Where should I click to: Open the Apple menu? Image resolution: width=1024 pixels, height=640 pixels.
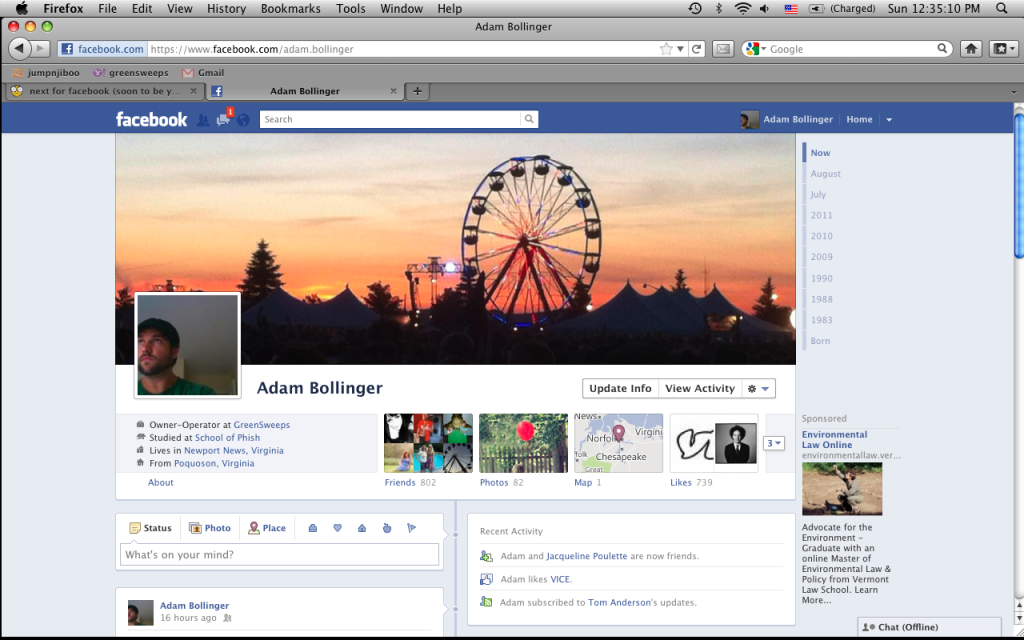point(22,8)
